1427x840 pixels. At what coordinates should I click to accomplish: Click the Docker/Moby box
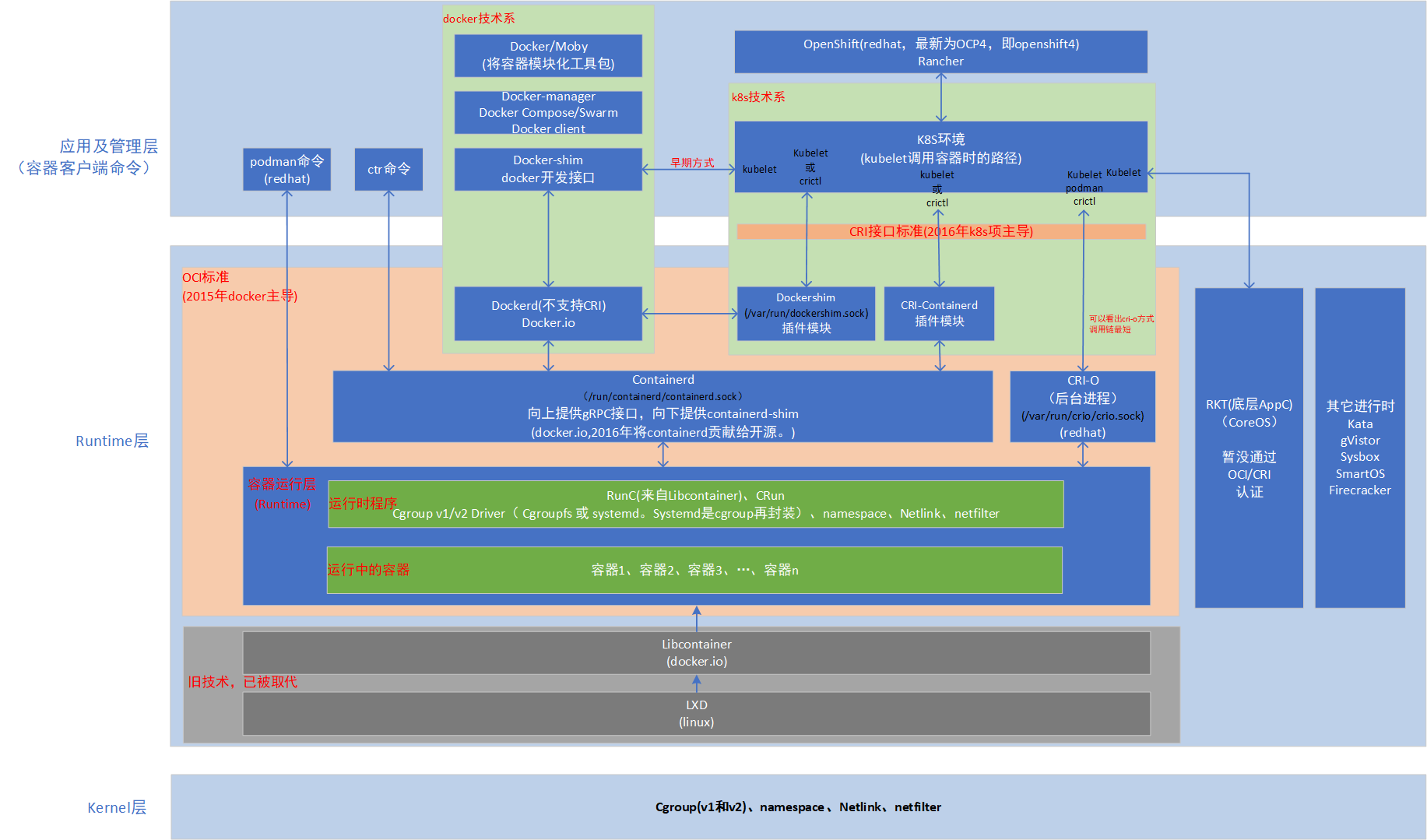pos(548,55)
